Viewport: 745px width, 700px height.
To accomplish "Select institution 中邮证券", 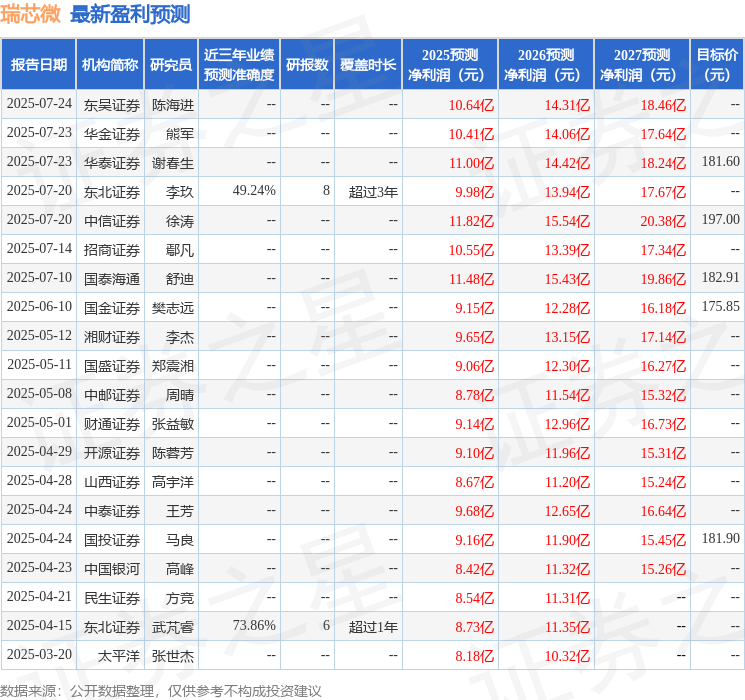I will [x=112, y=395].
